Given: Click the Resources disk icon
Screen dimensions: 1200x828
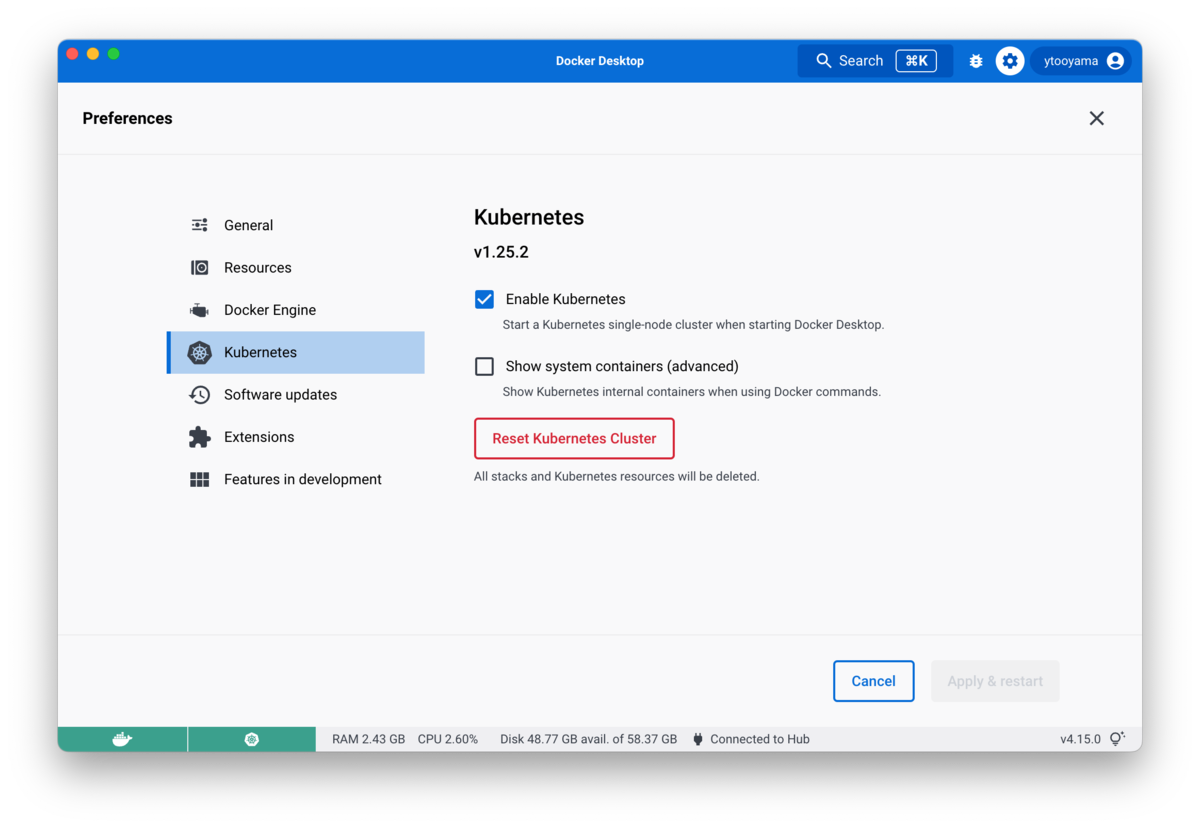Looking at the screenshot, I should click(200, 267).
